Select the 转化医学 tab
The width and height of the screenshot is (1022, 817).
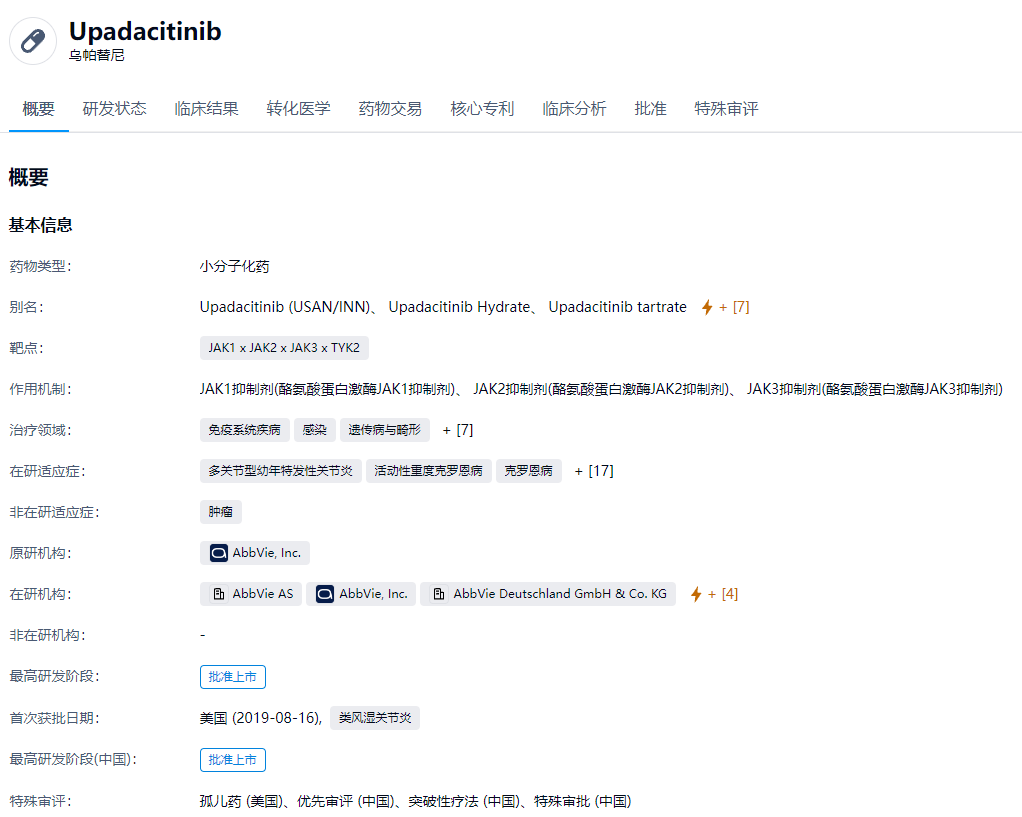299,109
